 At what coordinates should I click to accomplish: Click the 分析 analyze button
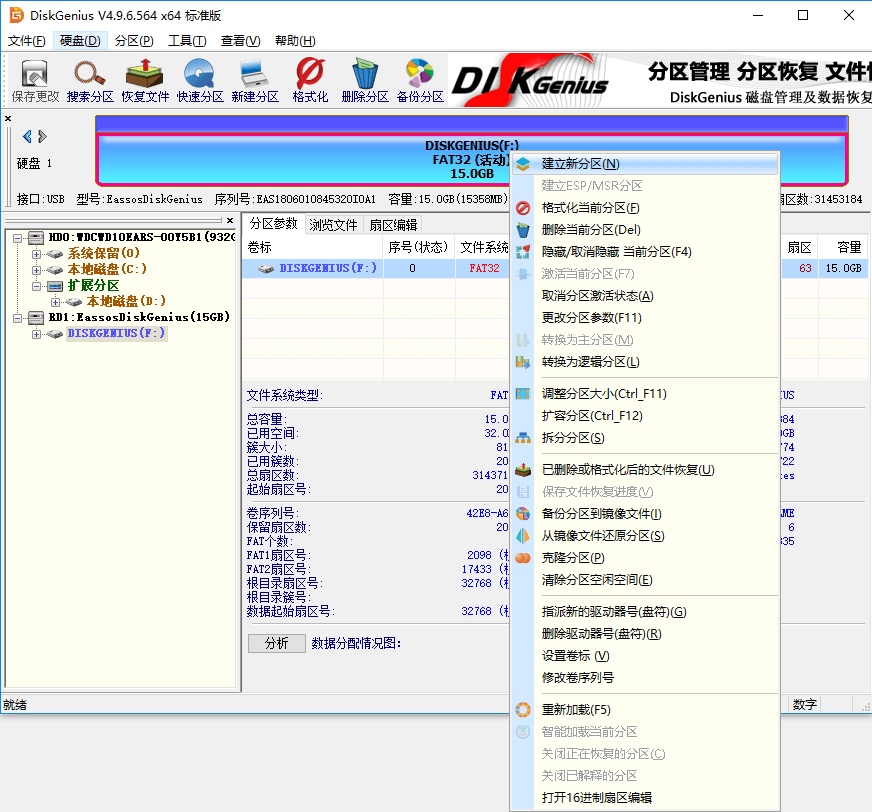(x=277, y=643)
